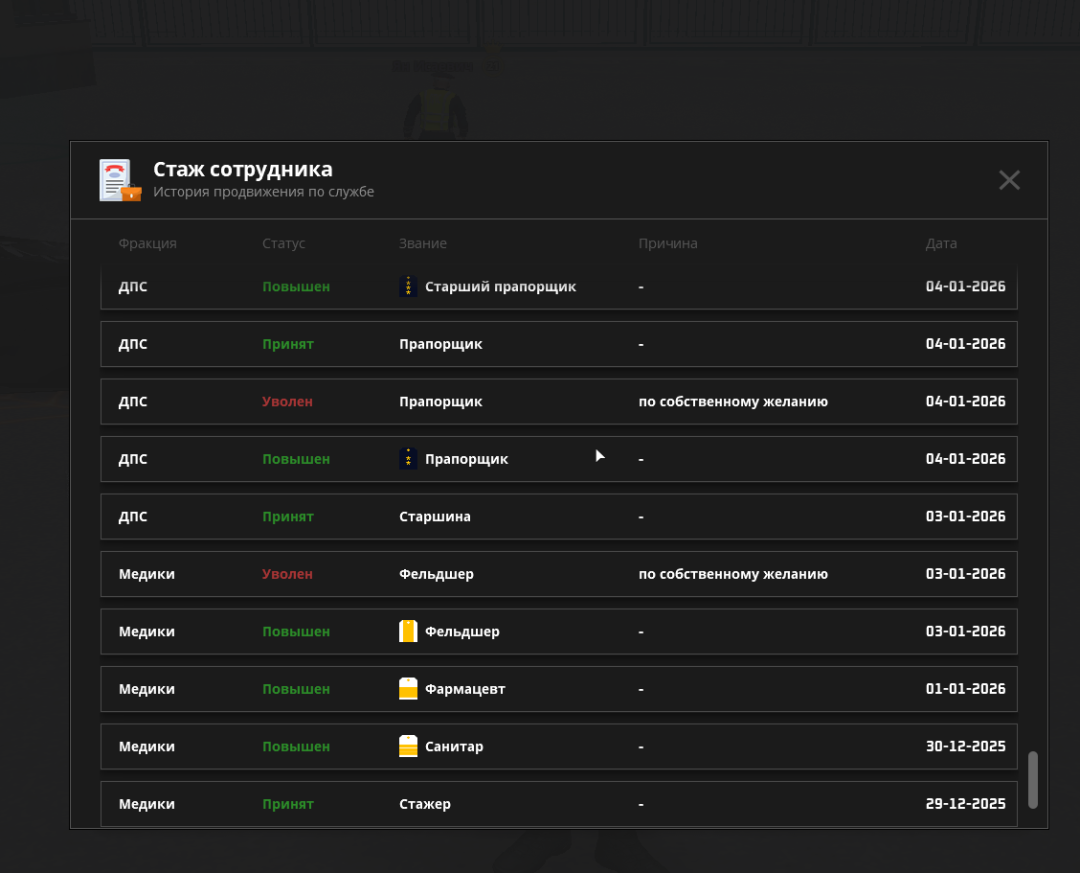Click the Звание column header
The width and height of the screenshot is (1080, 873).
coord(422,244)
